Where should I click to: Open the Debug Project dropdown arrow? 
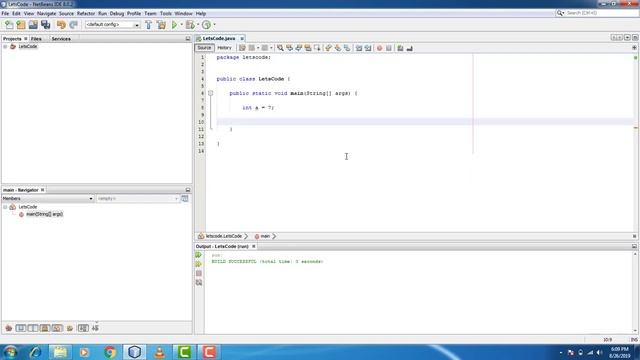click(198, 25)
